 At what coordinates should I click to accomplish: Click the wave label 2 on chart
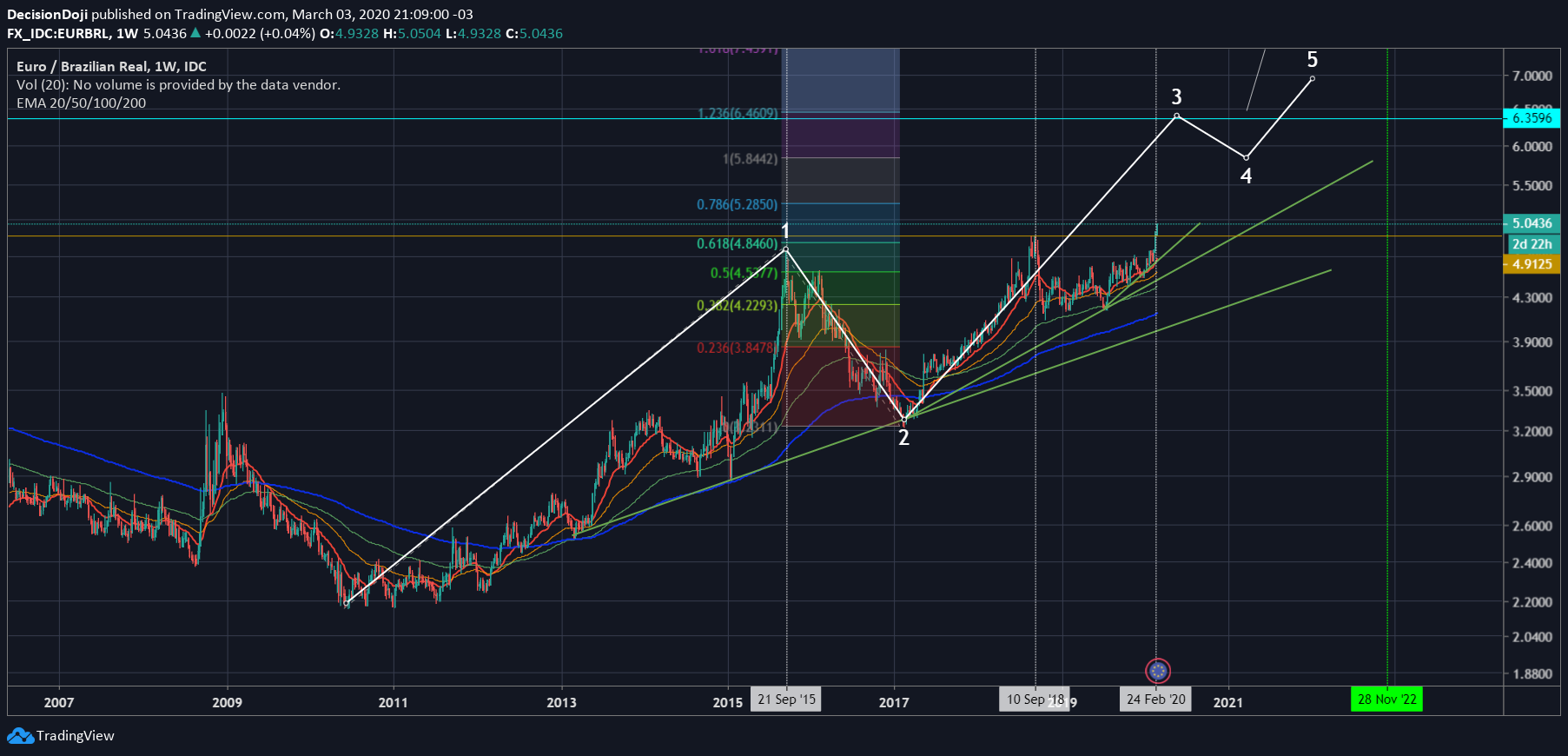(903, 437)
